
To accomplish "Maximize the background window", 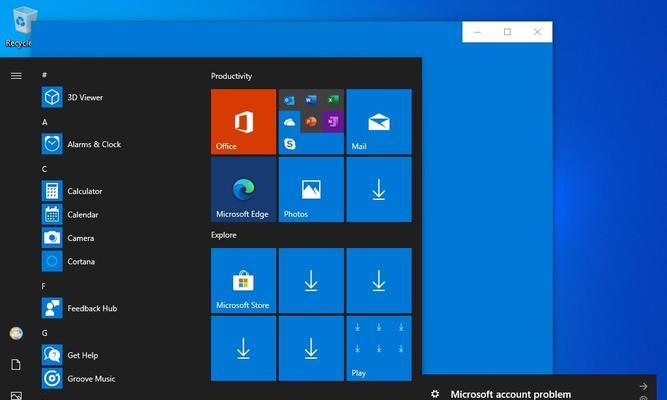I will 507,32.
